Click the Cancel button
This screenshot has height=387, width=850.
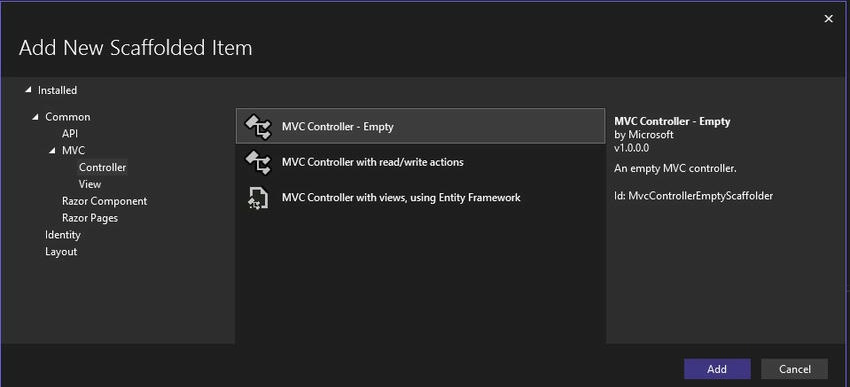(x=795, y=369)
